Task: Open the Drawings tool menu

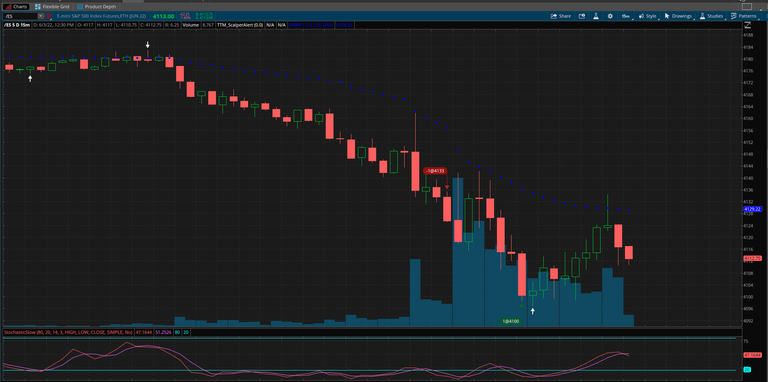Action: (x=678, y=16)
